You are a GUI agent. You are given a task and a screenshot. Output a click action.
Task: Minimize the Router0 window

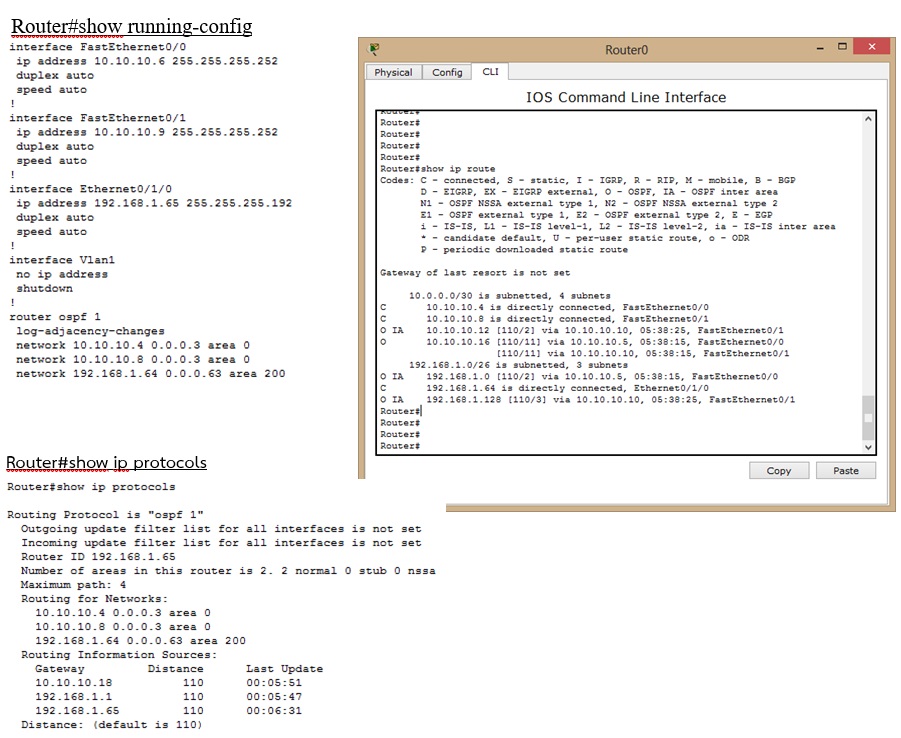click(820, 48)
